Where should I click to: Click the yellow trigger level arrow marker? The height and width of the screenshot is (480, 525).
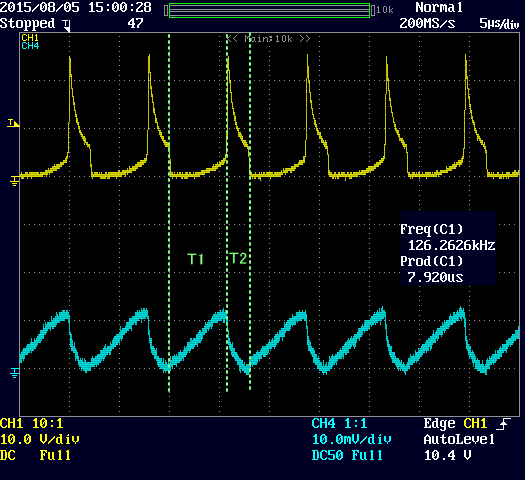13,123
